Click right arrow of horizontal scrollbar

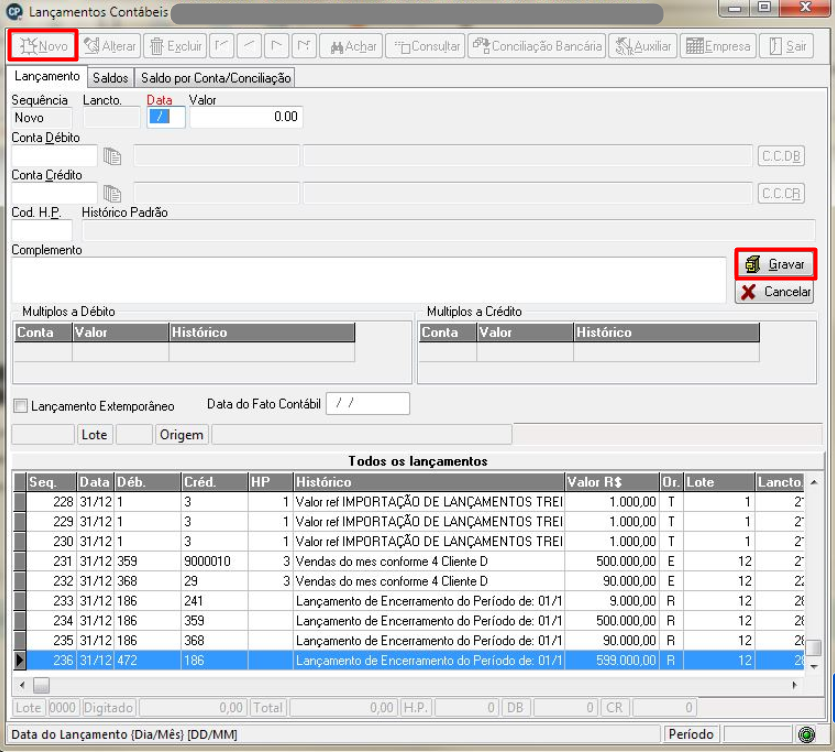coord(794,685)
